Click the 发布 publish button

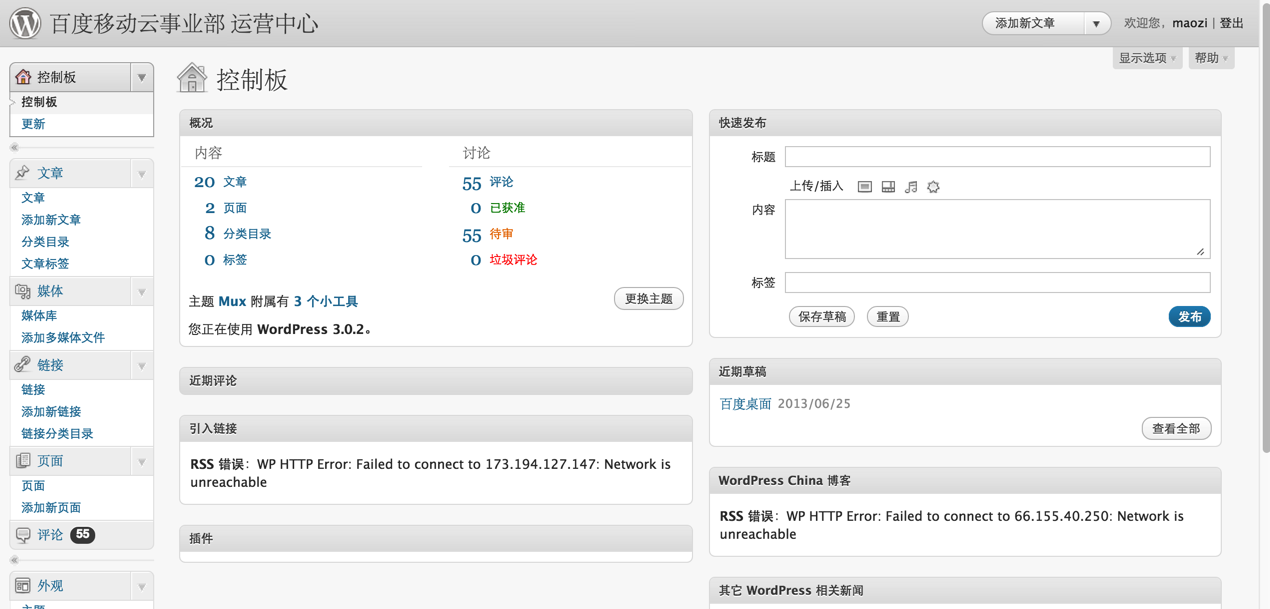point(1189,317)
